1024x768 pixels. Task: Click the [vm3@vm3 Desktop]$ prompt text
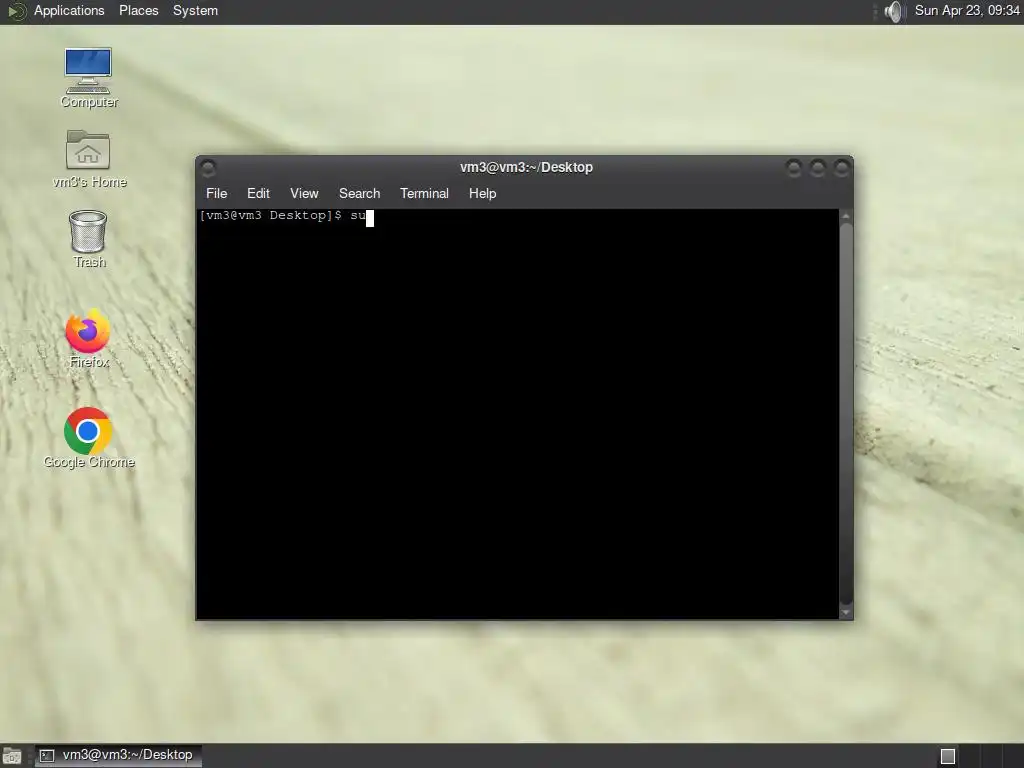[270, 216]
